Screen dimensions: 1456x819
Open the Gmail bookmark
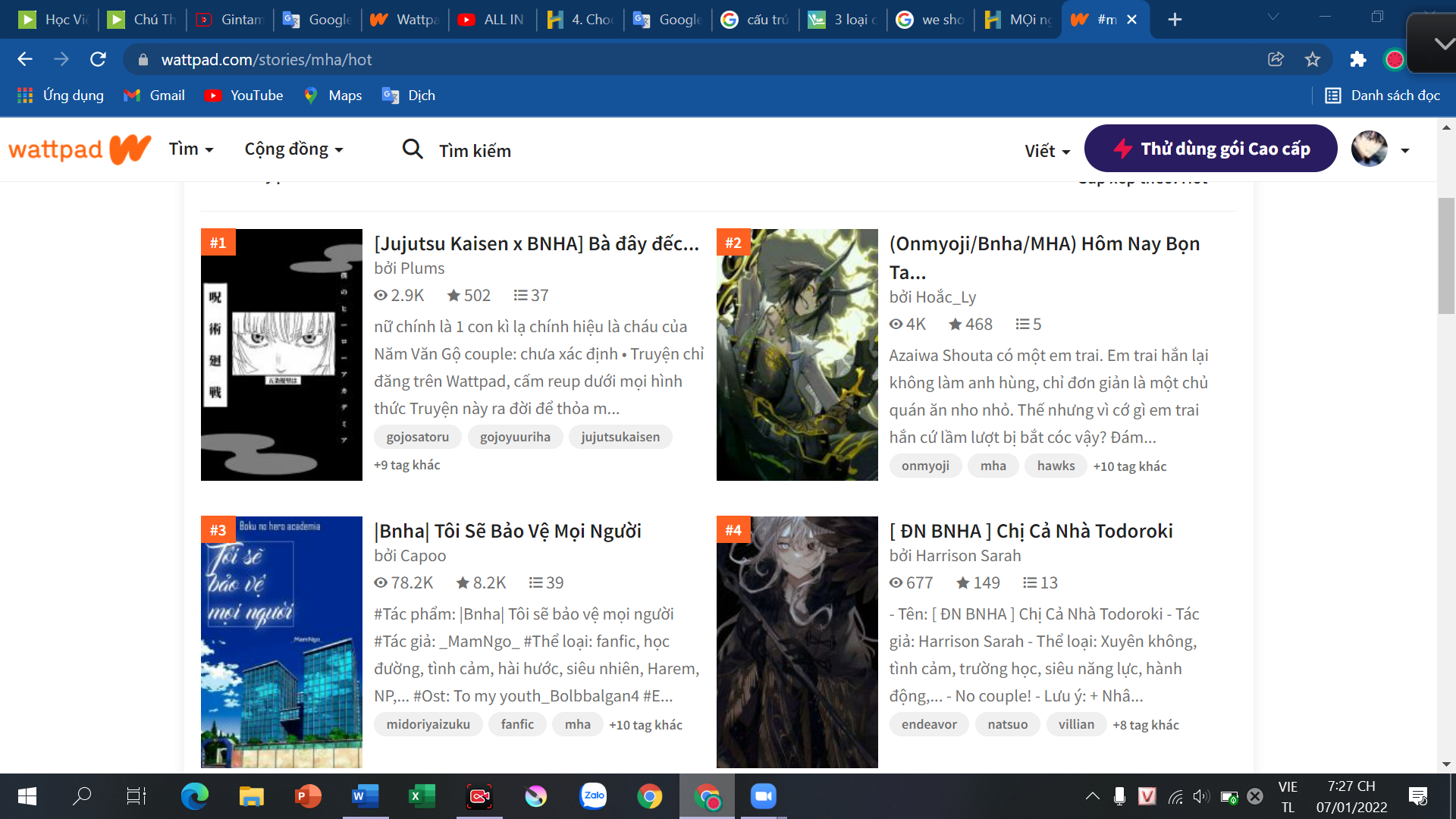pyautogui.click(x=154, y=96)
